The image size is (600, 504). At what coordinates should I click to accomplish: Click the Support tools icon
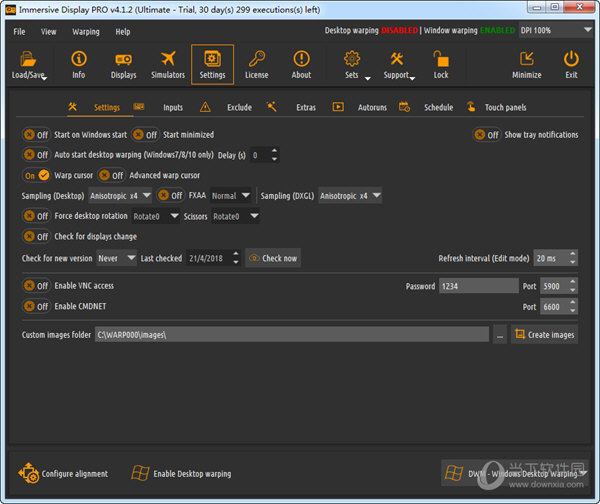point(397,59)
